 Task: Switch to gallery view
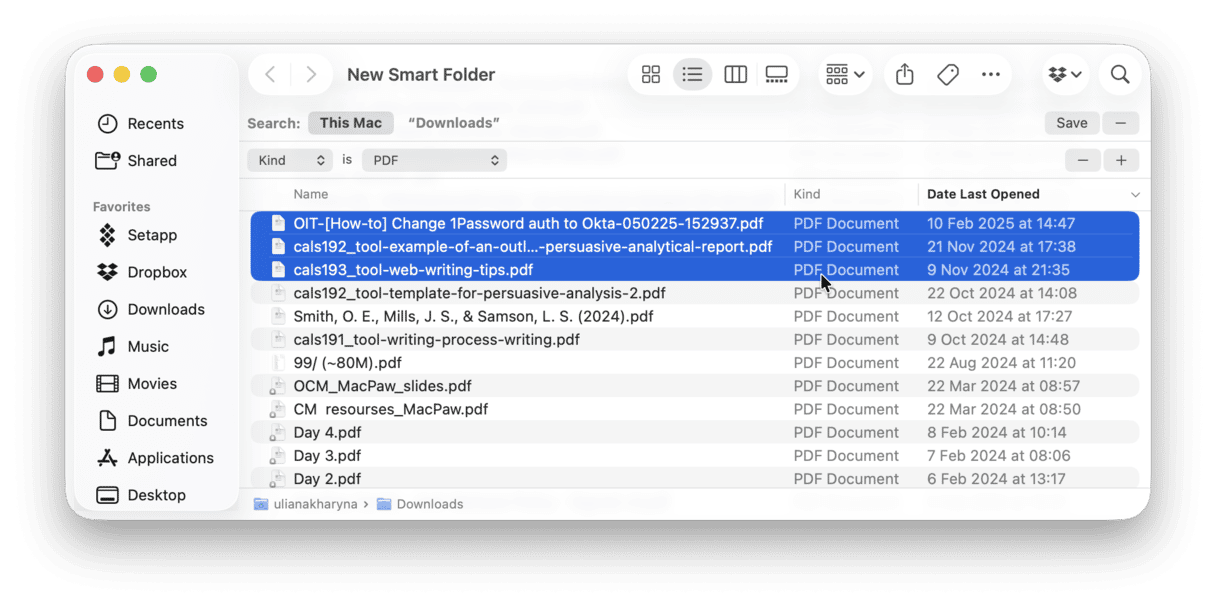[x=777, y=74]
